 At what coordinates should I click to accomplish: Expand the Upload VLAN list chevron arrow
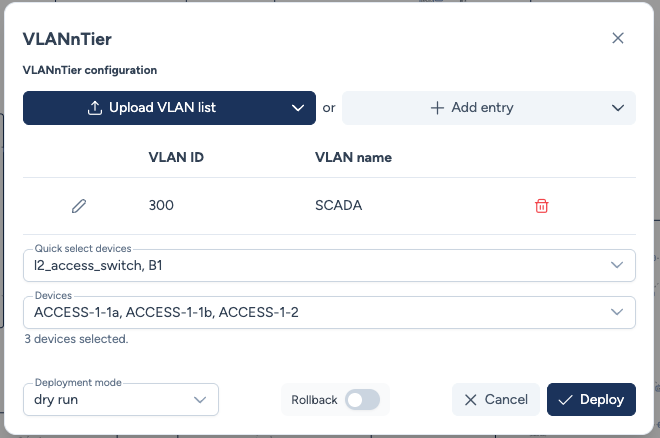[297, 108]
